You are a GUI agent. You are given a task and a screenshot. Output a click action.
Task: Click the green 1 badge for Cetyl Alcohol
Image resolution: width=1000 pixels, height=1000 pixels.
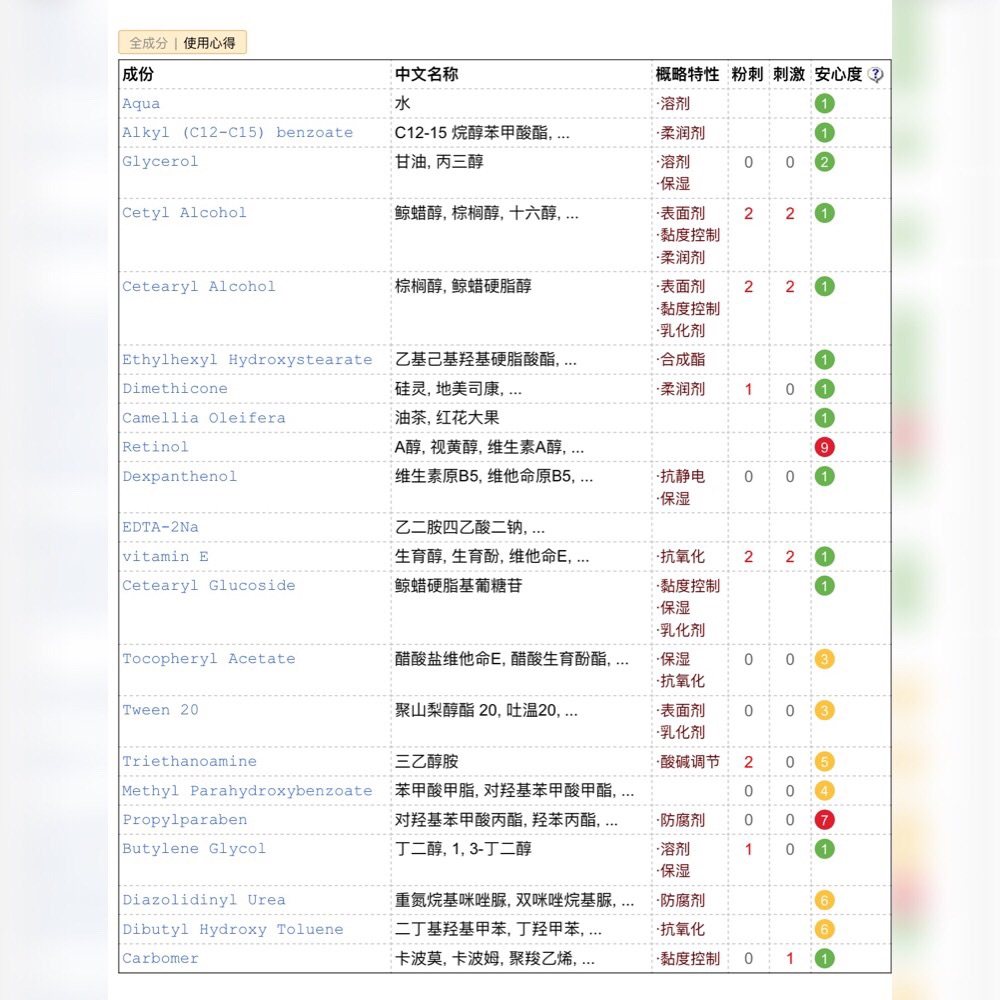pos(824,213)
